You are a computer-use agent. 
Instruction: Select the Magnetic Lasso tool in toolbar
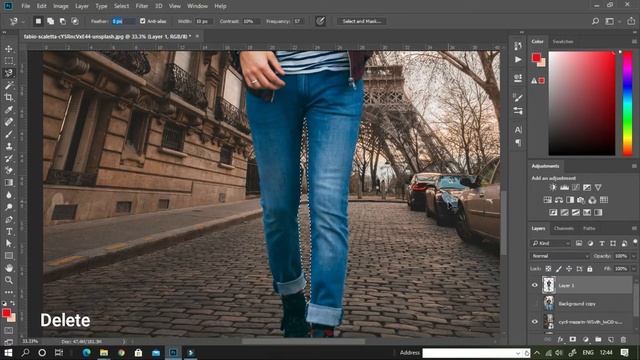coord(9,73)
